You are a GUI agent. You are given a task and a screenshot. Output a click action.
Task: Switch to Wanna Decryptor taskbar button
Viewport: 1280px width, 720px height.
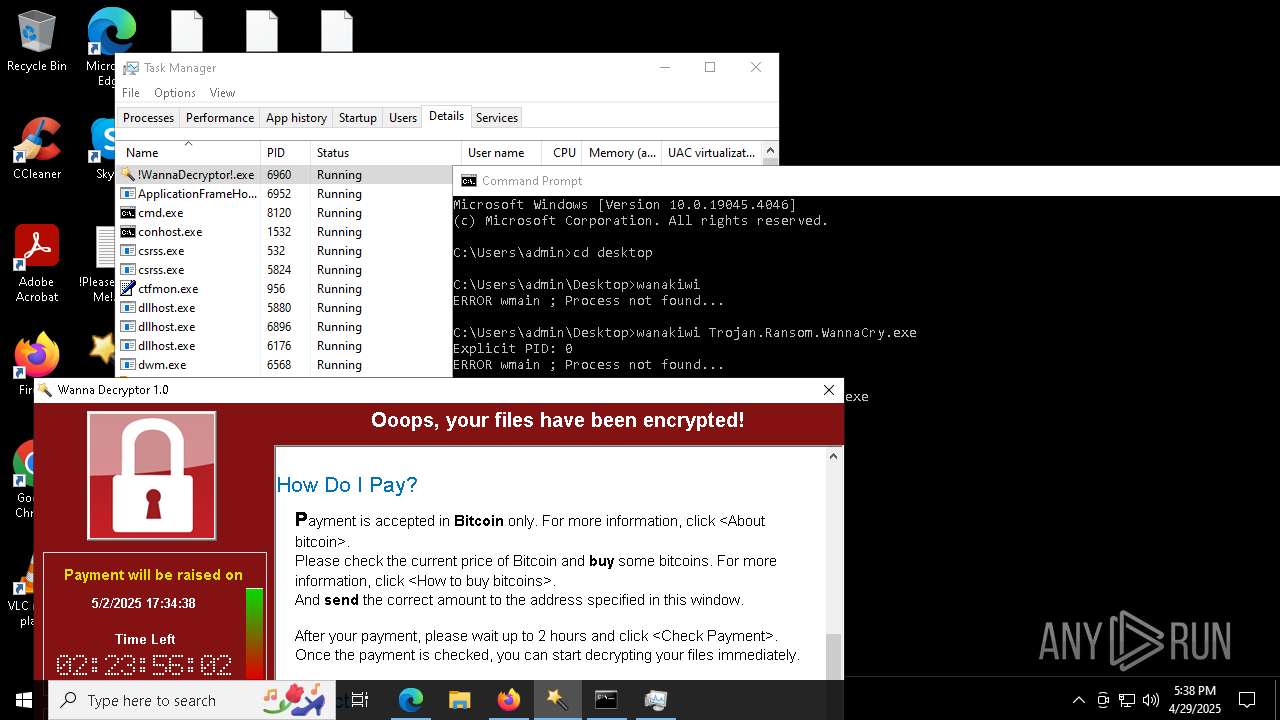[x=557, y=700]
